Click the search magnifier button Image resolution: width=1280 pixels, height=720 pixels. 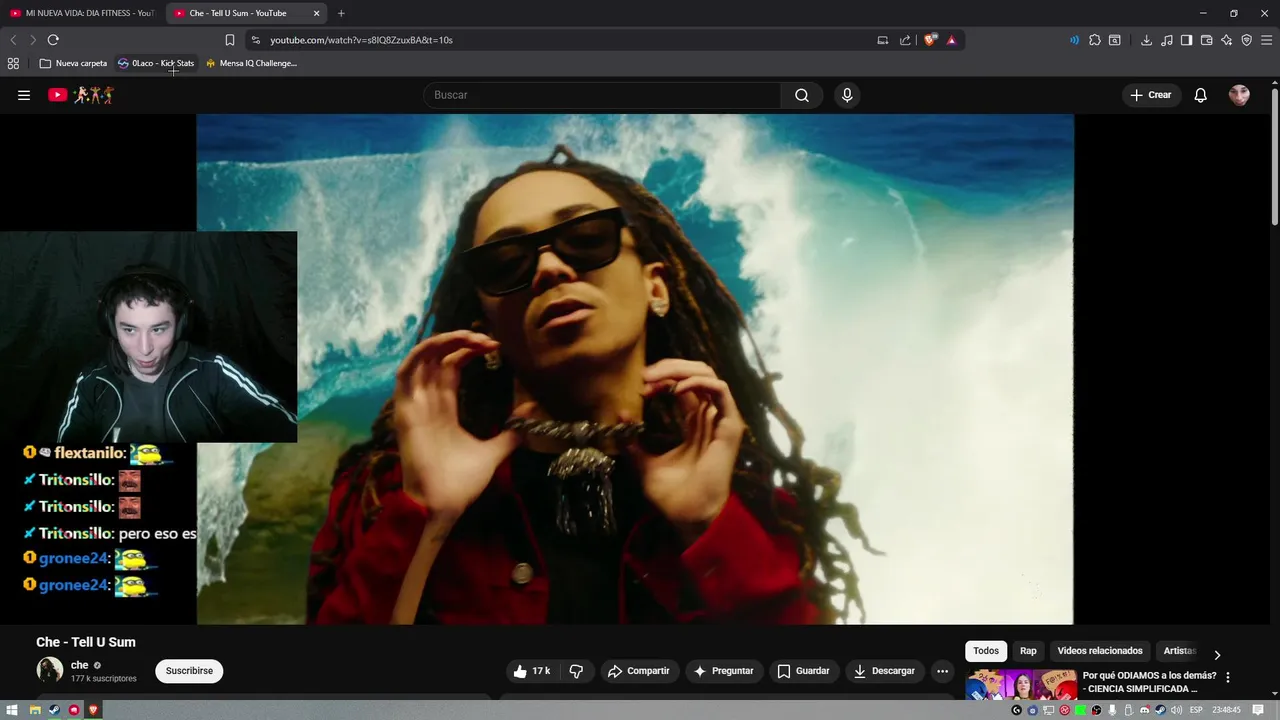coord(802,95)
